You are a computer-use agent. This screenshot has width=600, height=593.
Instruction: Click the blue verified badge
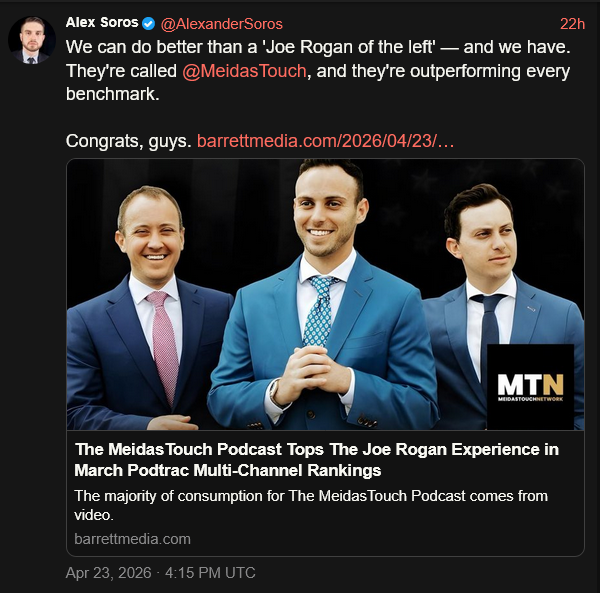(149, 23)
